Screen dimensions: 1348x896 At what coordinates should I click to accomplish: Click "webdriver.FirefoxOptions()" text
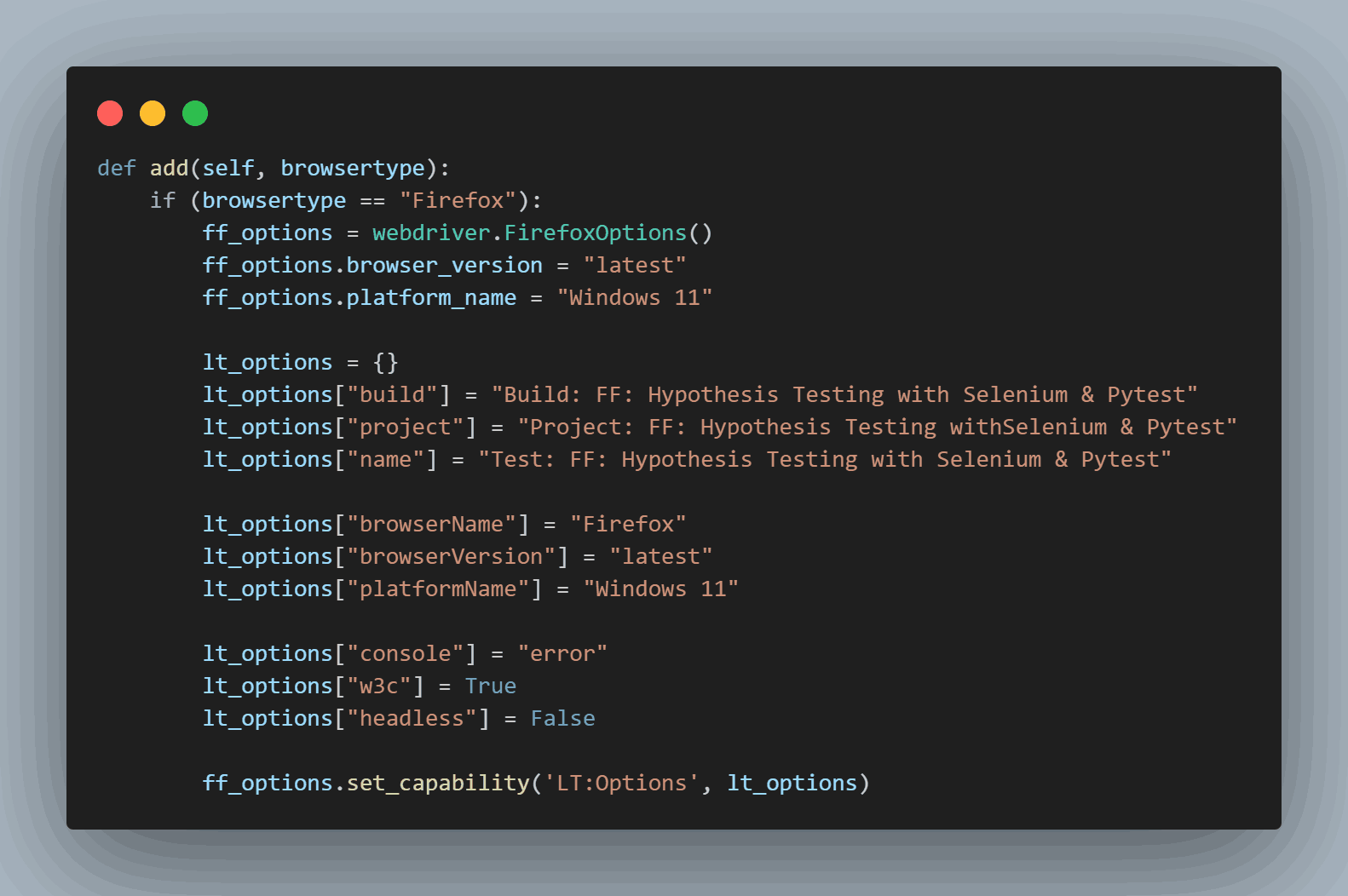[542, 233]
